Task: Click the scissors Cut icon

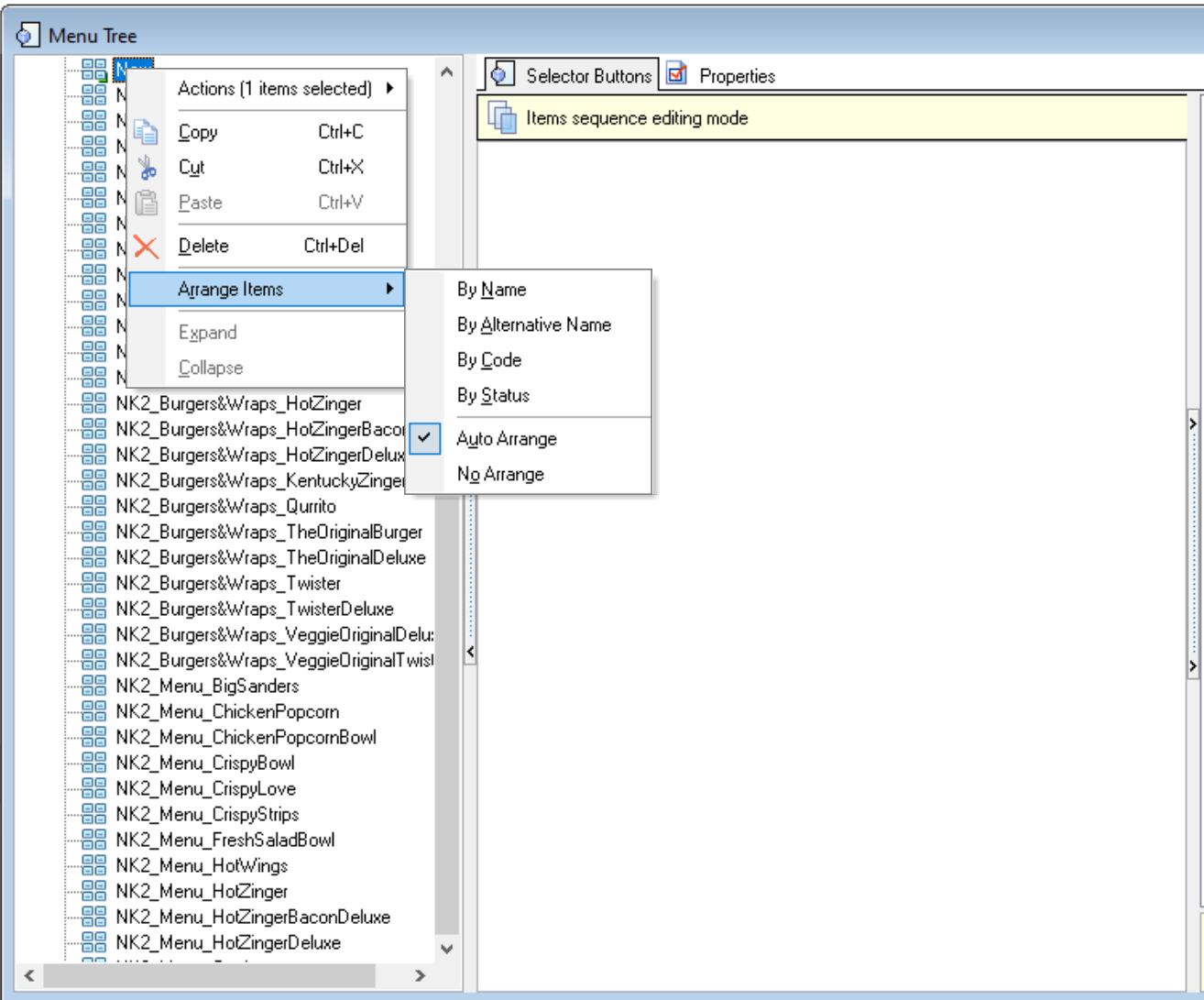Action: point(147,168)
